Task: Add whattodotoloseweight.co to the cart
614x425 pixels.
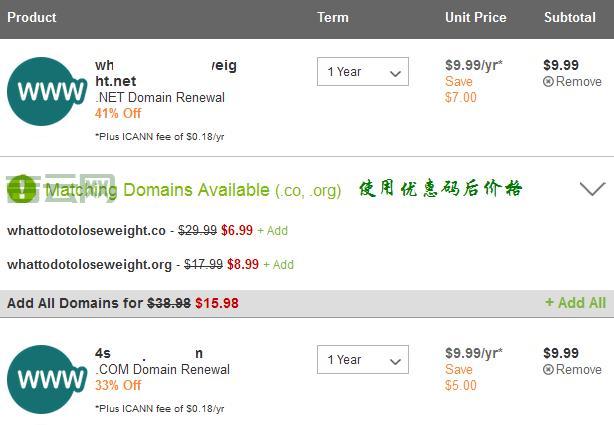Action: 272,231
